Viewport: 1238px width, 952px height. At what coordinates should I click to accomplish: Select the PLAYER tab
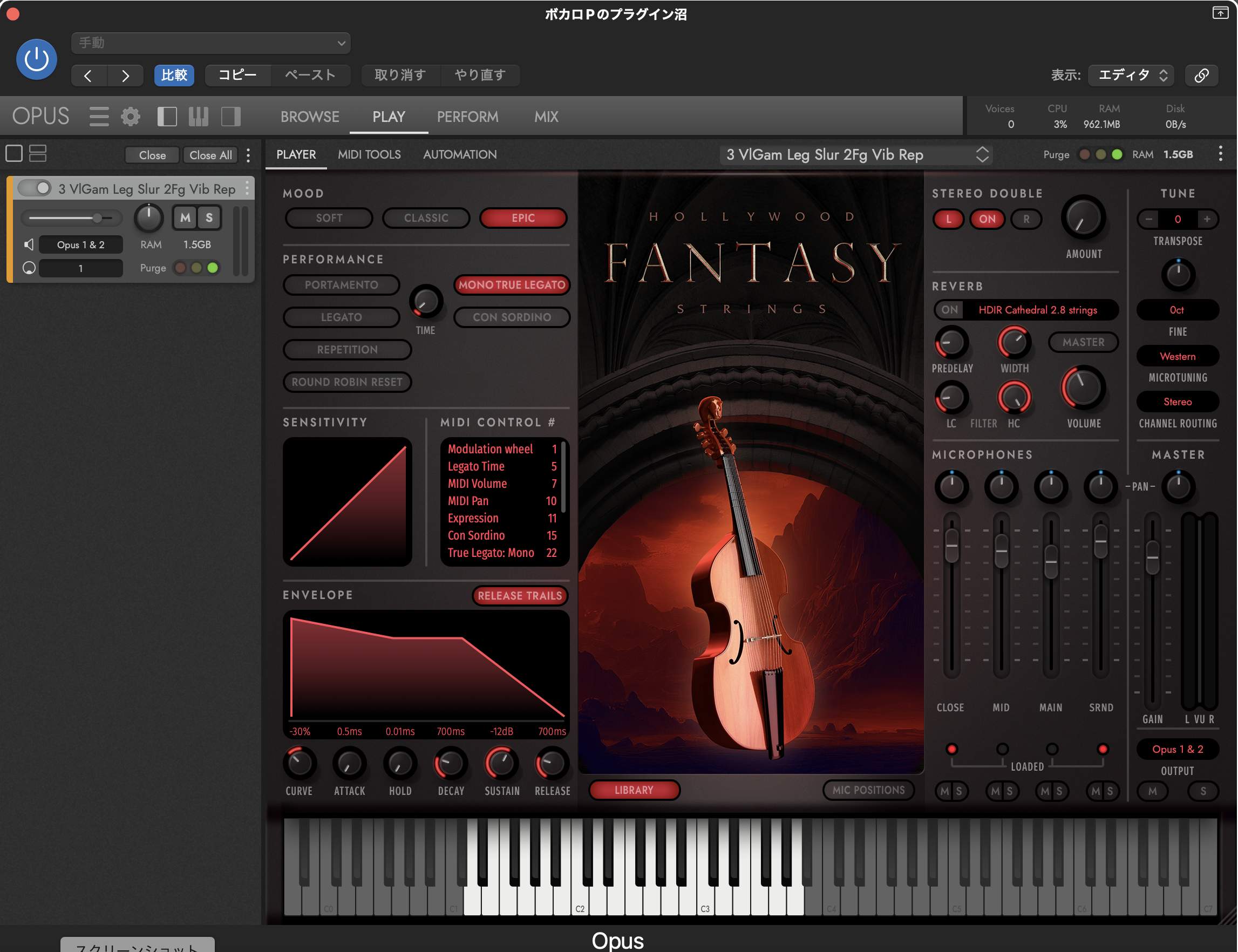click(296, 155)
